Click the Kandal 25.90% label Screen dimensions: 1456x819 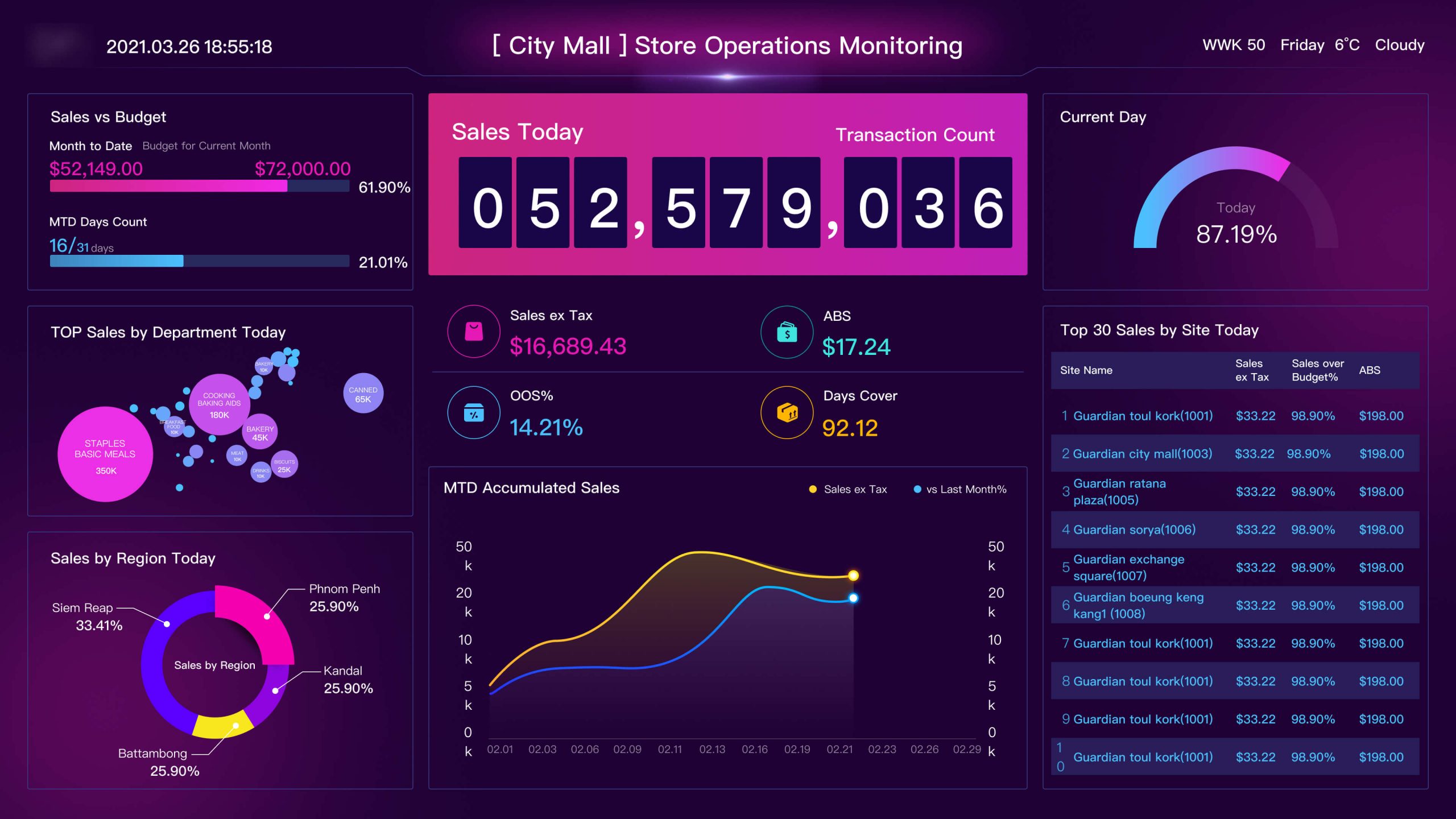click(x=348, y=680)
